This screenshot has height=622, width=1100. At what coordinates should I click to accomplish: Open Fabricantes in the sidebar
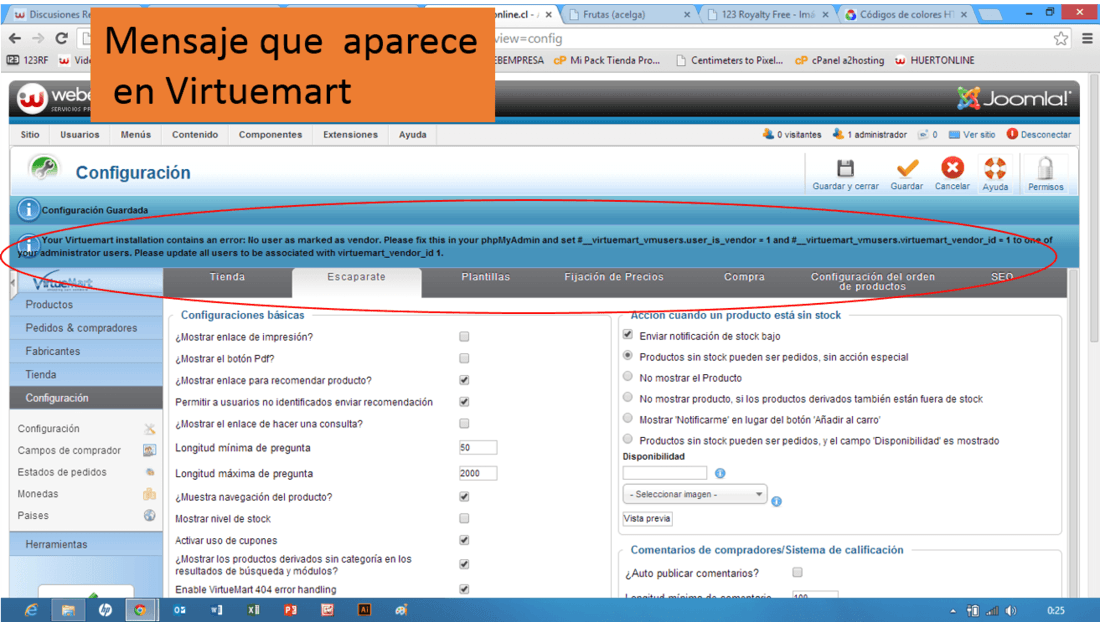coord(86,351)
